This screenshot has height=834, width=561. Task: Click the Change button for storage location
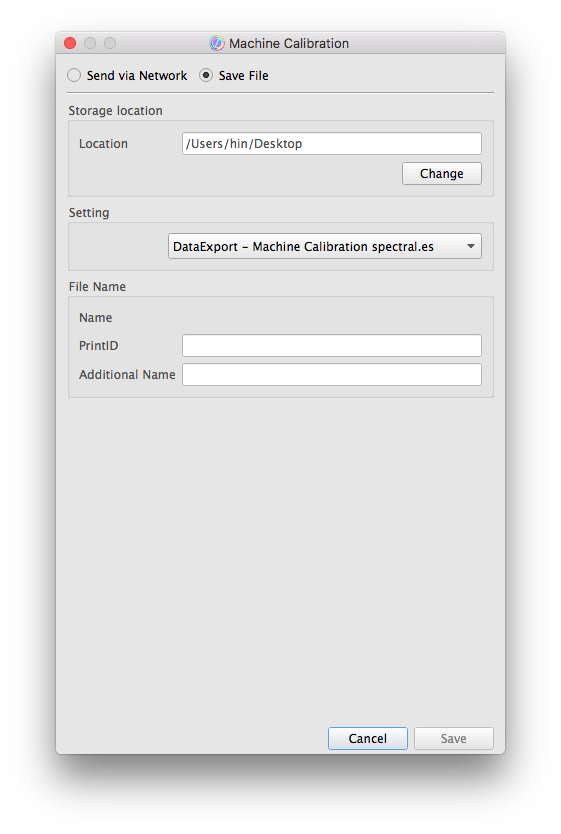click(x=442, y=174)
